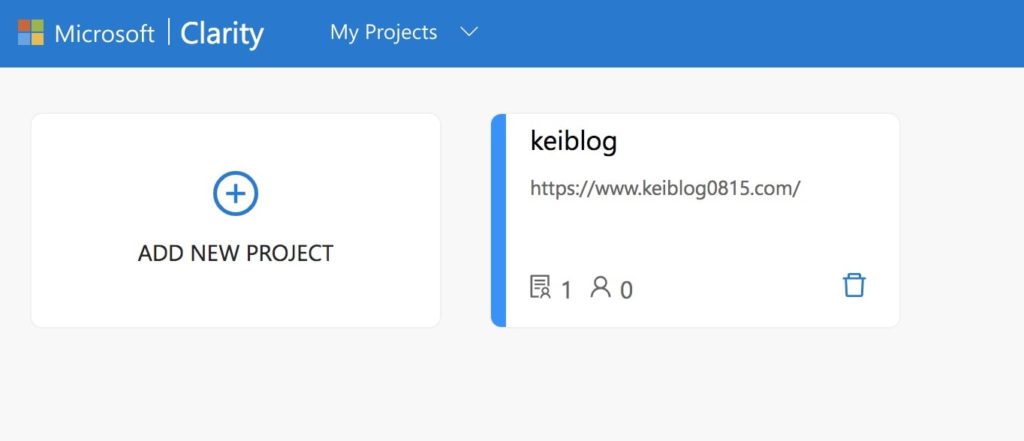Viewport: 1024px width, 441px height.
Task: Open the keiblog project title
Action: tap(573, 141)
